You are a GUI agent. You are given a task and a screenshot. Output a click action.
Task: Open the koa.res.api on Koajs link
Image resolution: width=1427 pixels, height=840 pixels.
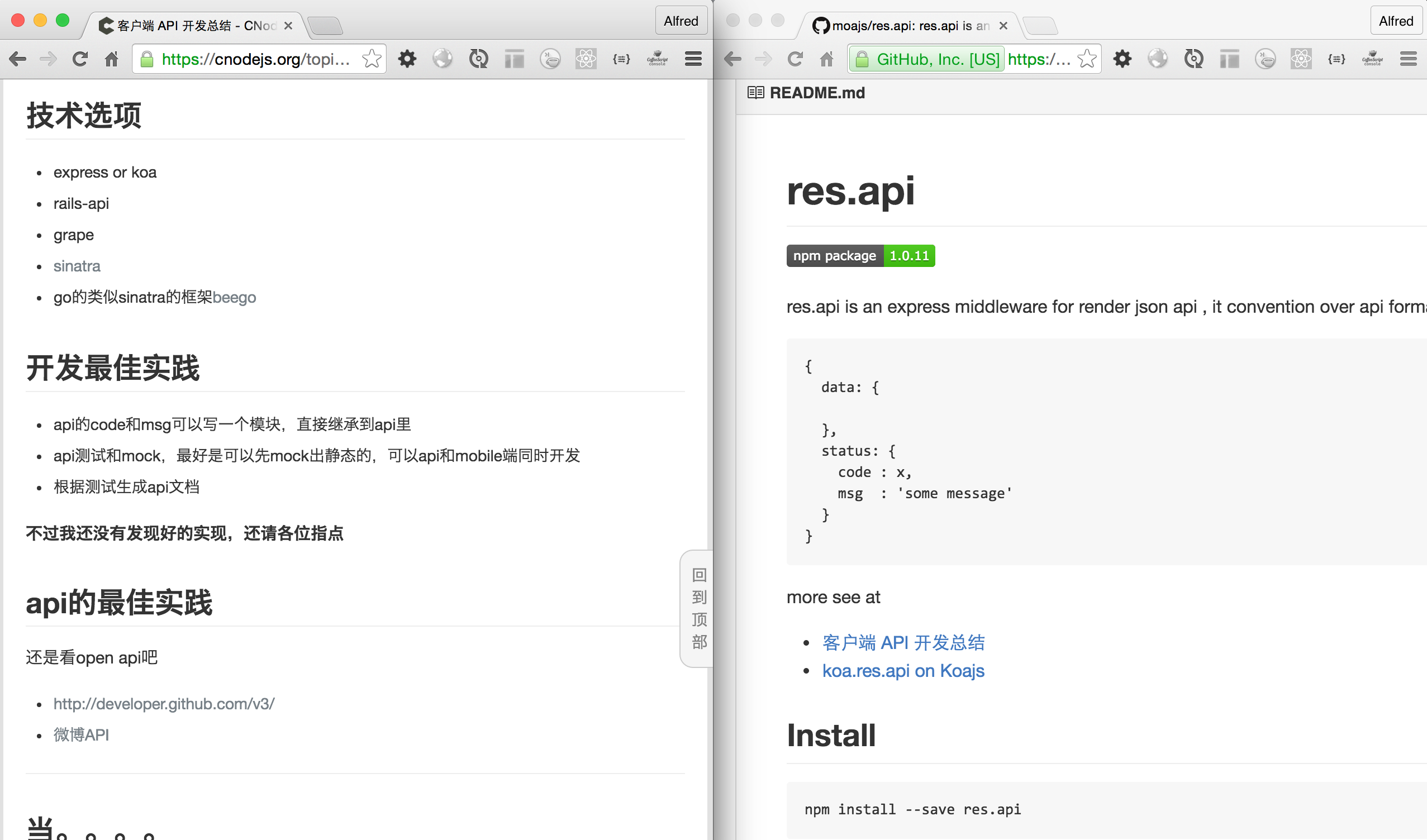tap(903, 671)
